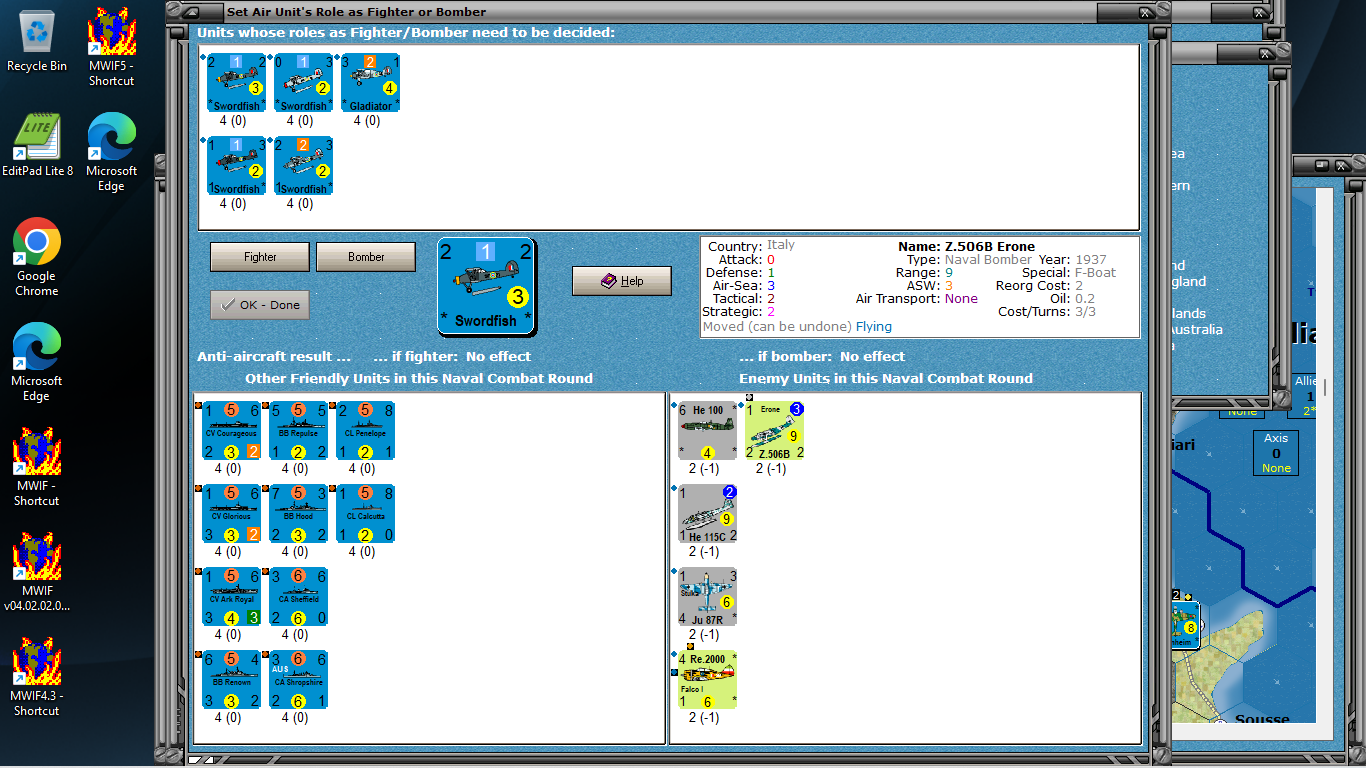Click the Re.2000 Falco I enemy counter
The height and width of the screenshot is (768, 1366).
pyautogui.click(x=707, y=679)
